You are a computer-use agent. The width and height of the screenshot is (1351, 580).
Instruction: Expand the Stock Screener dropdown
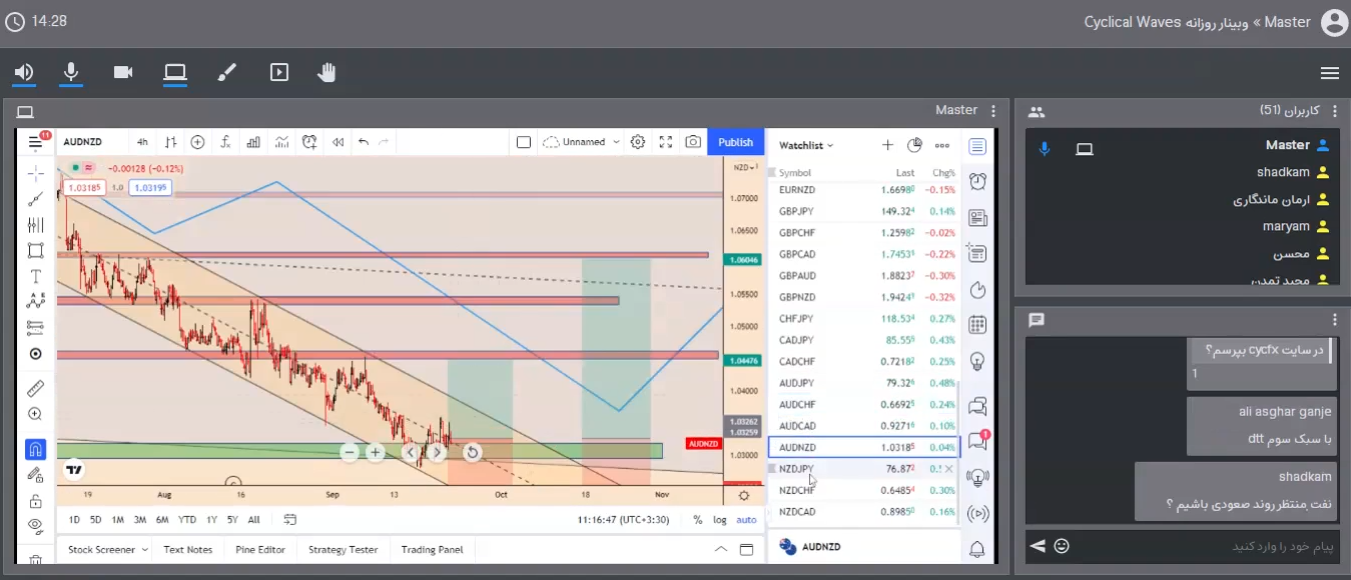click(107, 549)
